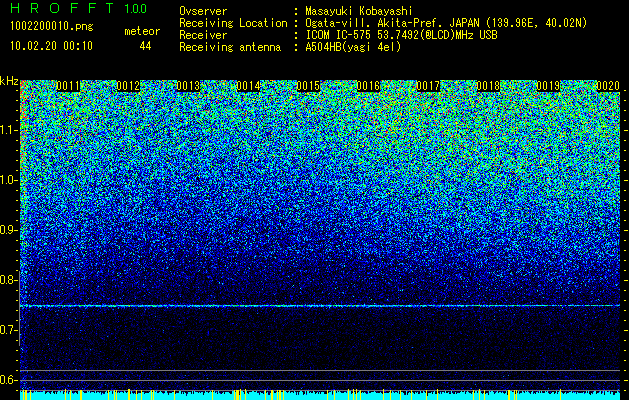Click the 0015 time marker
Screen dimensions: 629x400
(308, 86)
